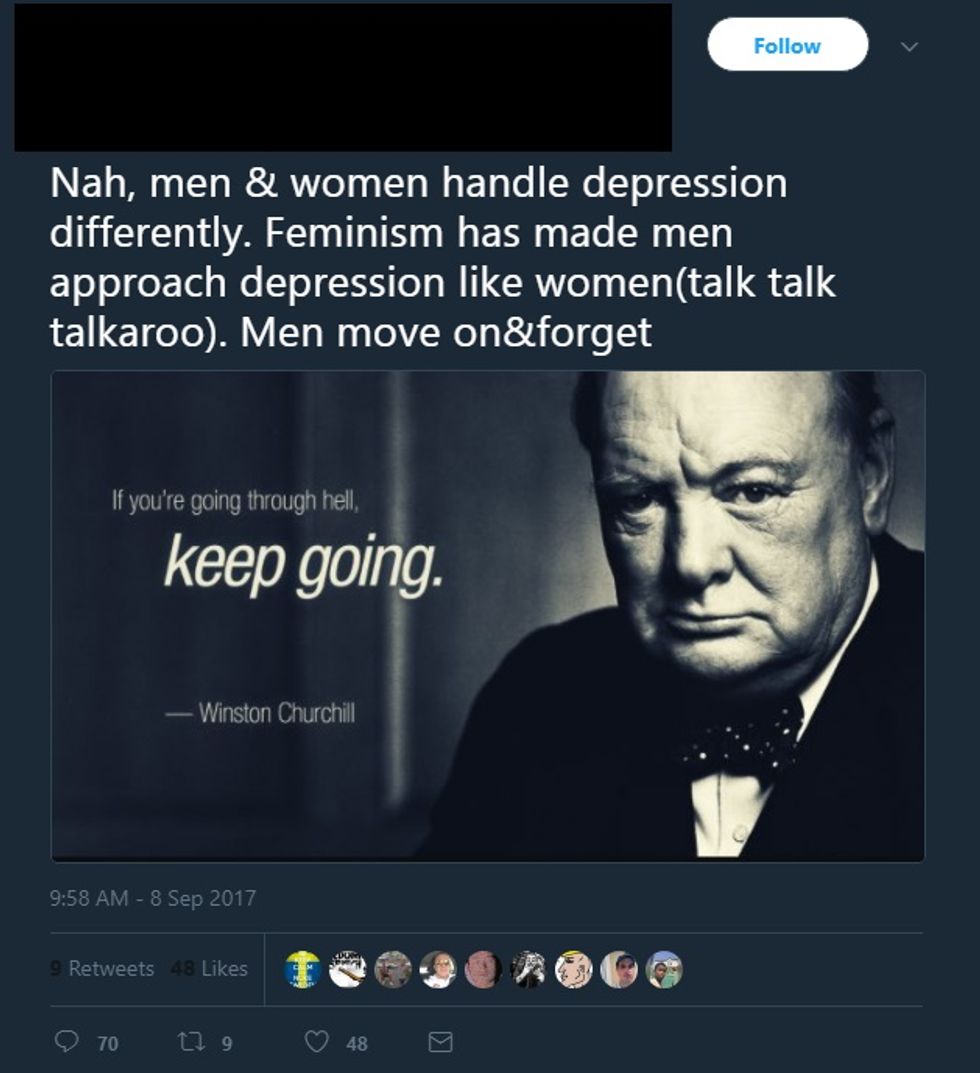Click the blurry gray-brown avatar

pos(394,969)
